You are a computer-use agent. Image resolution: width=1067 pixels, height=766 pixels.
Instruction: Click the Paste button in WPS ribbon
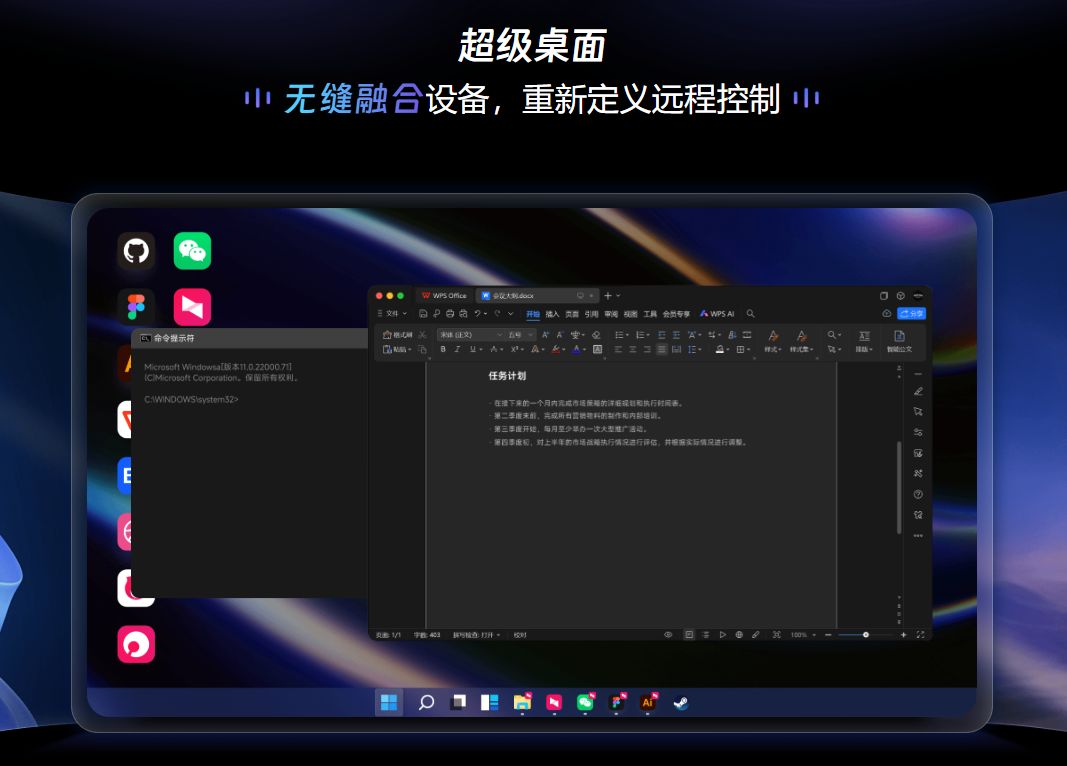(x=397, y=350)
